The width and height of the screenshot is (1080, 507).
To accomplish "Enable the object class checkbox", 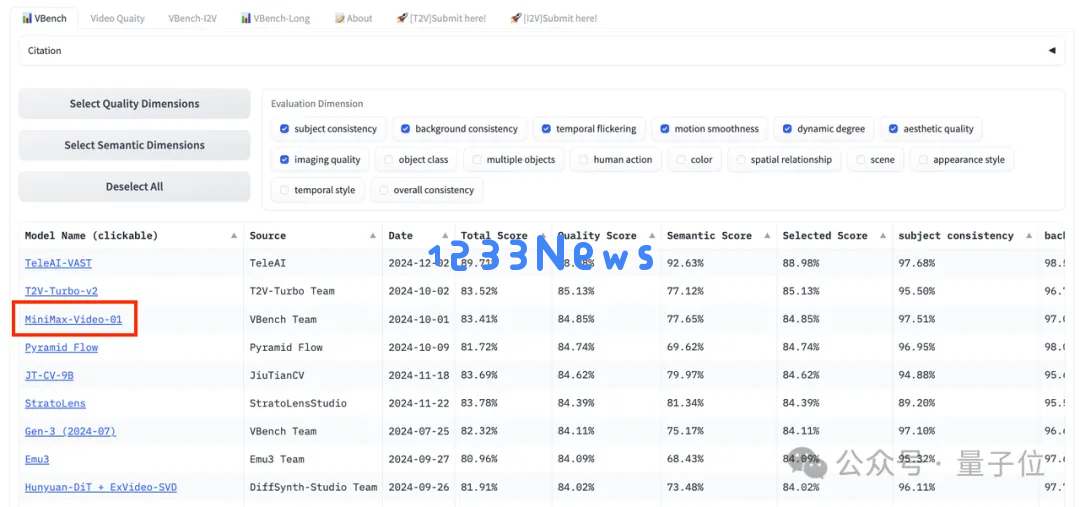I will (388, 160).
